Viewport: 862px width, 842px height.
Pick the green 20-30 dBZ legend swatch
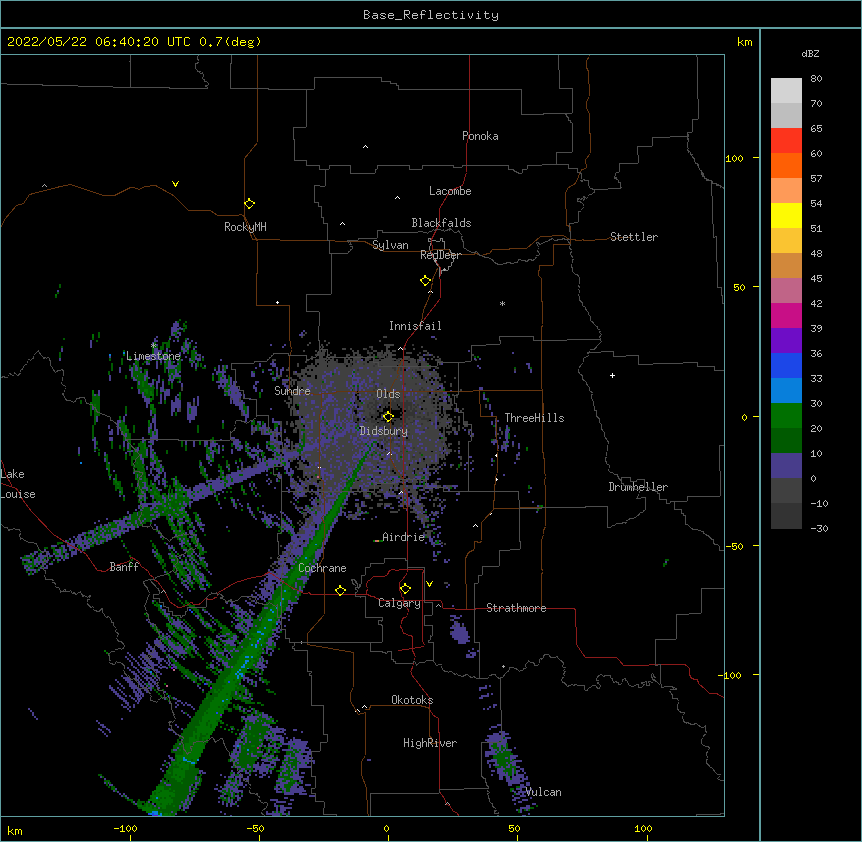point(786,416)
